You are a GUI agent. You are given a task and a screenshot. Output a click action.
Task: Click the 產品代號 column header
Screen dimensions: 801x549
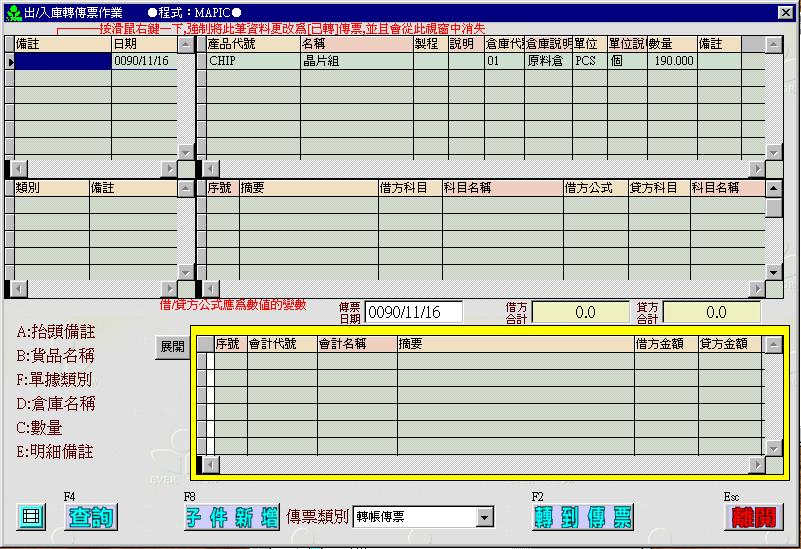[x=251, y=44]
